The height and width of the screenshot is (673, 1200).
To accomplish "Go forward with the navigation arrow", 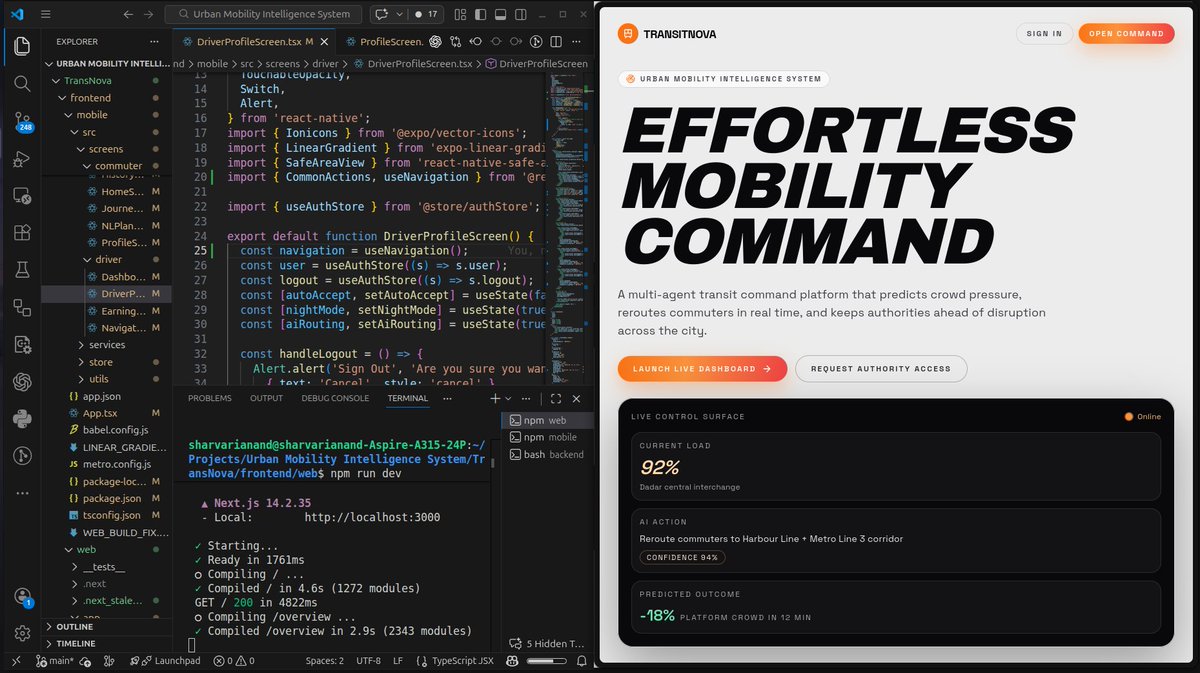I will 148,14.
